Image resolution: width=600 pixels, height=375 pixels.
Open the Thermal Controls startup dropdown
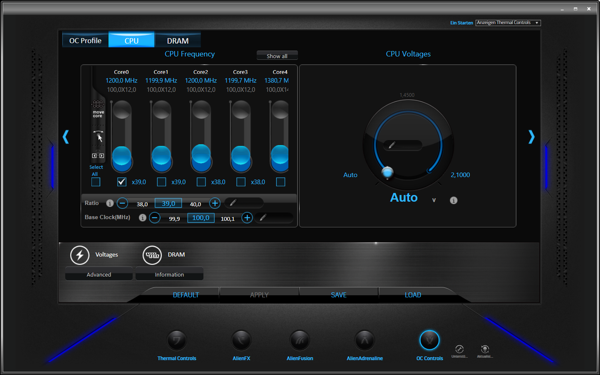click(x=508, y=23)
